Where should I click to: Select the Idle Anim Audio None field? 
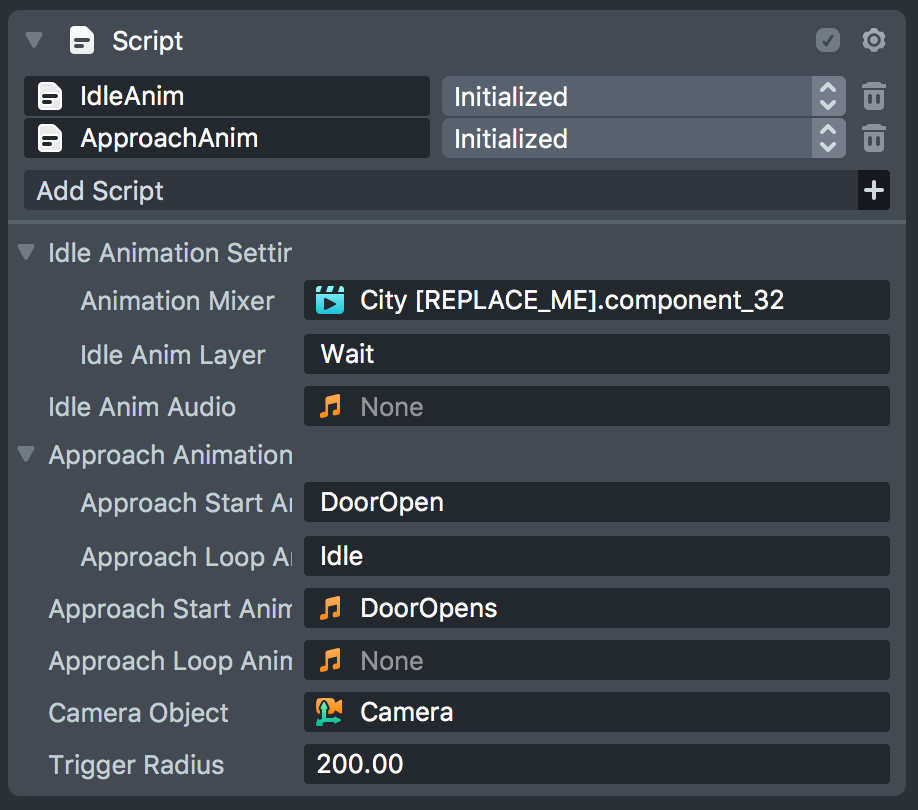pos(596,407)
